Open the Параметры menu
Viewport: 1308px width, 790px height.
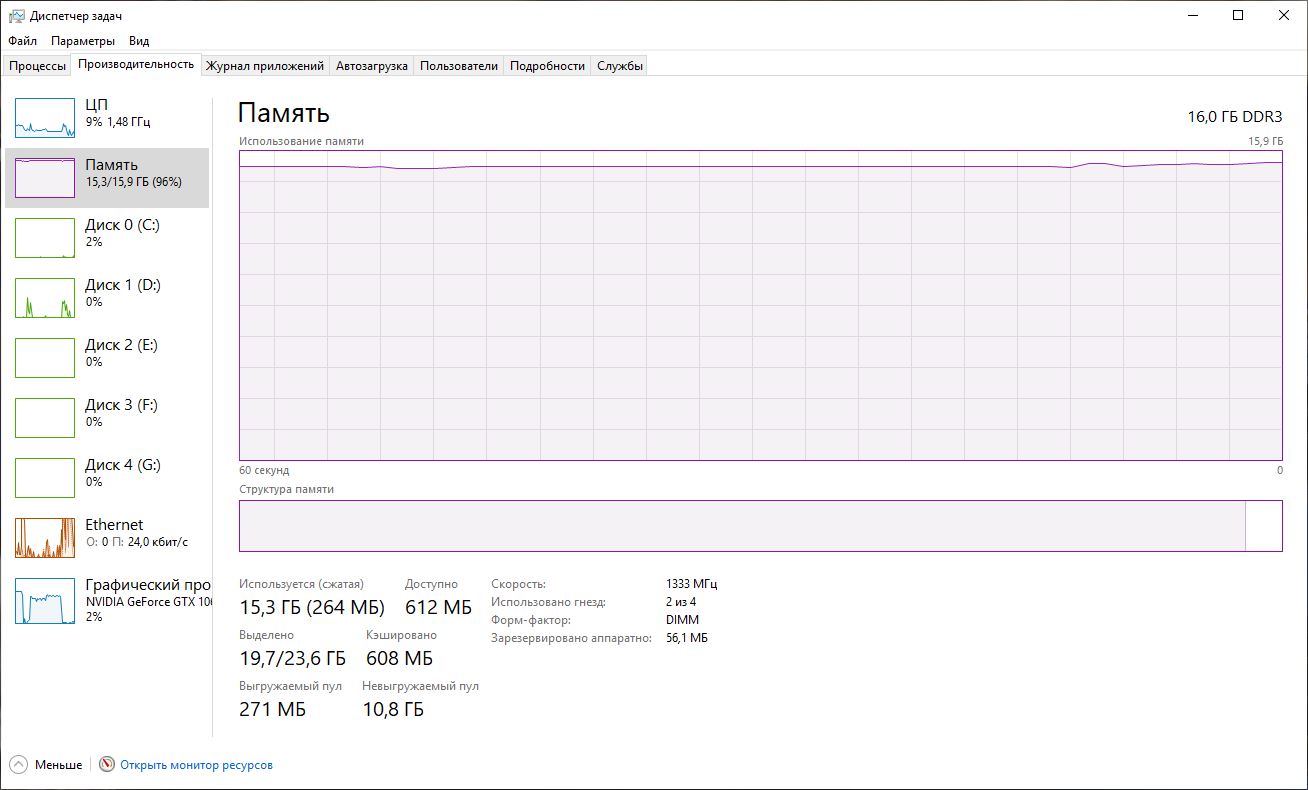83,41
